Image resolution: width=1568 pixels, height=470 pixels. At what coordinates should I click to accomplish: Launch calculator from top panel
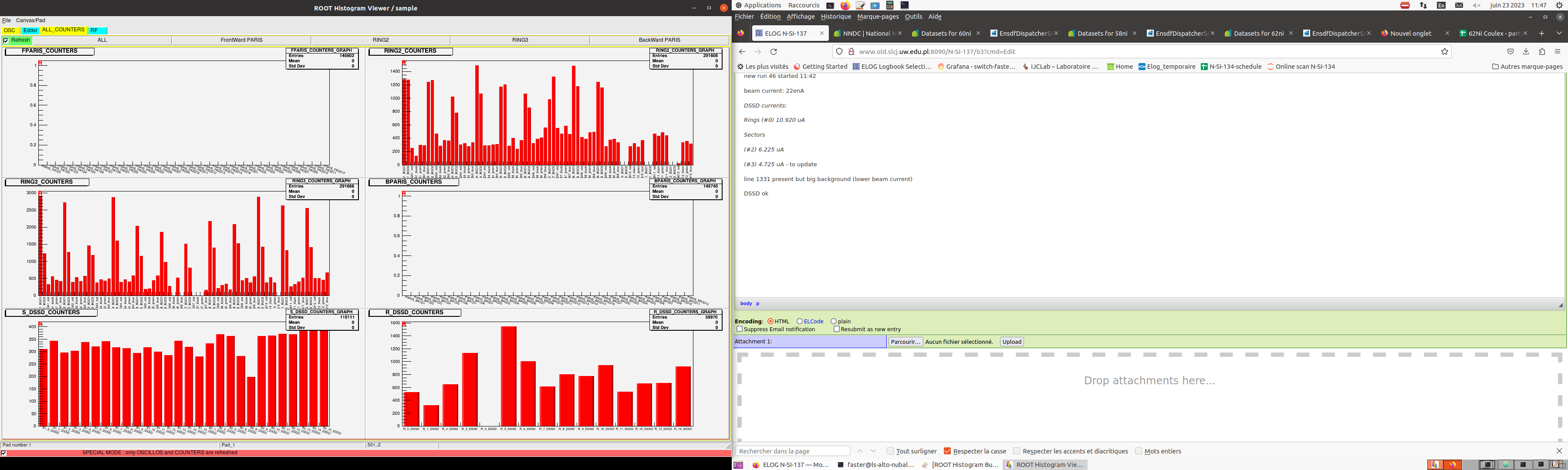889,6
